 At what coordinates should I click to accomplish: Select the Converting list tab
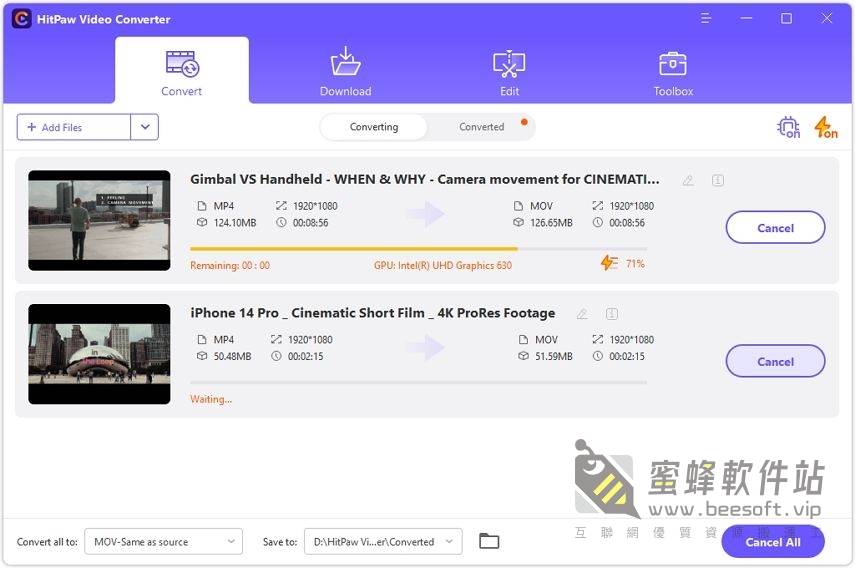(x=374, y=127)
